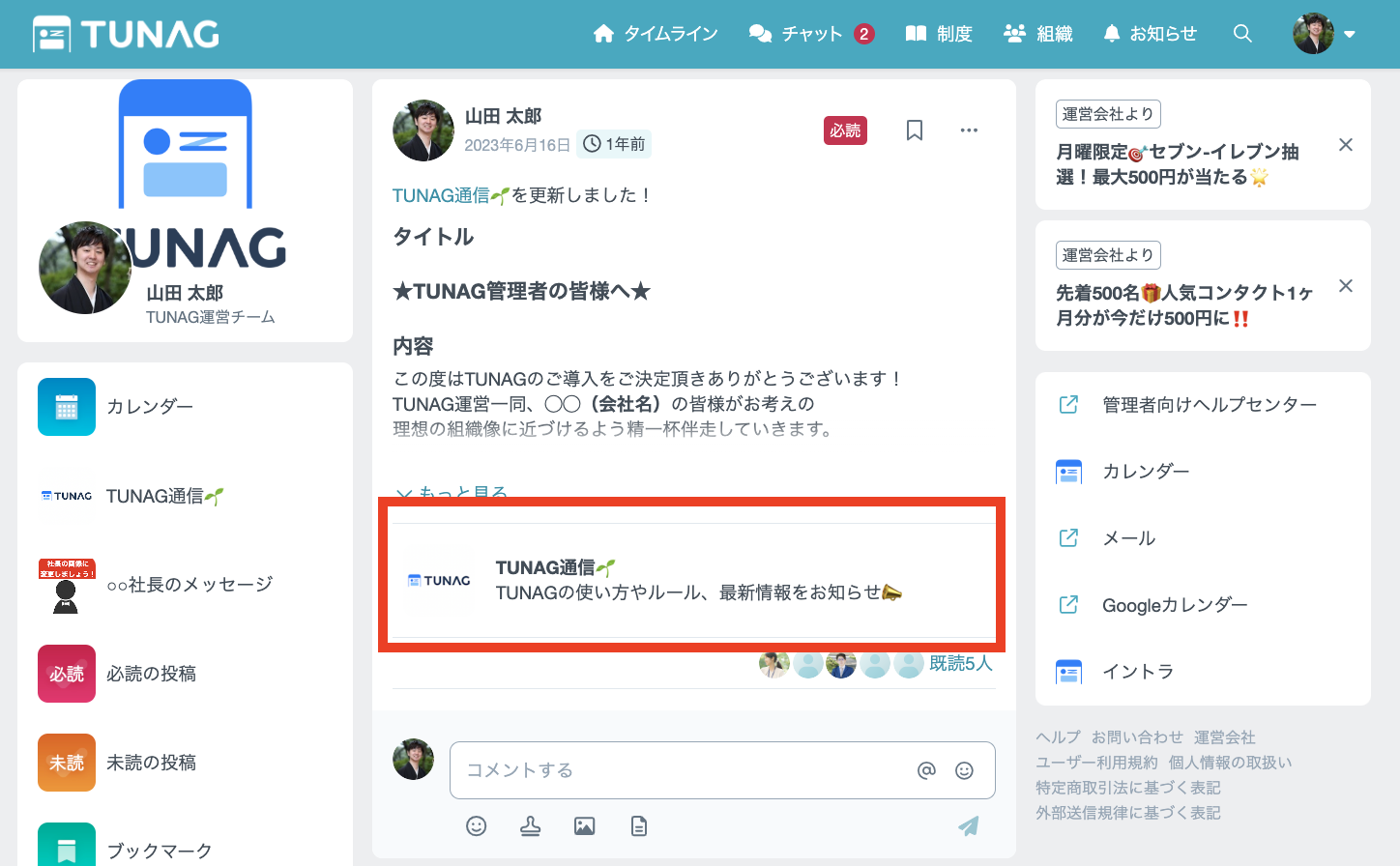This screenshot has height=866, width=1400.
Task: Click the image attach icon below comment box
Action: pos(584,825)
